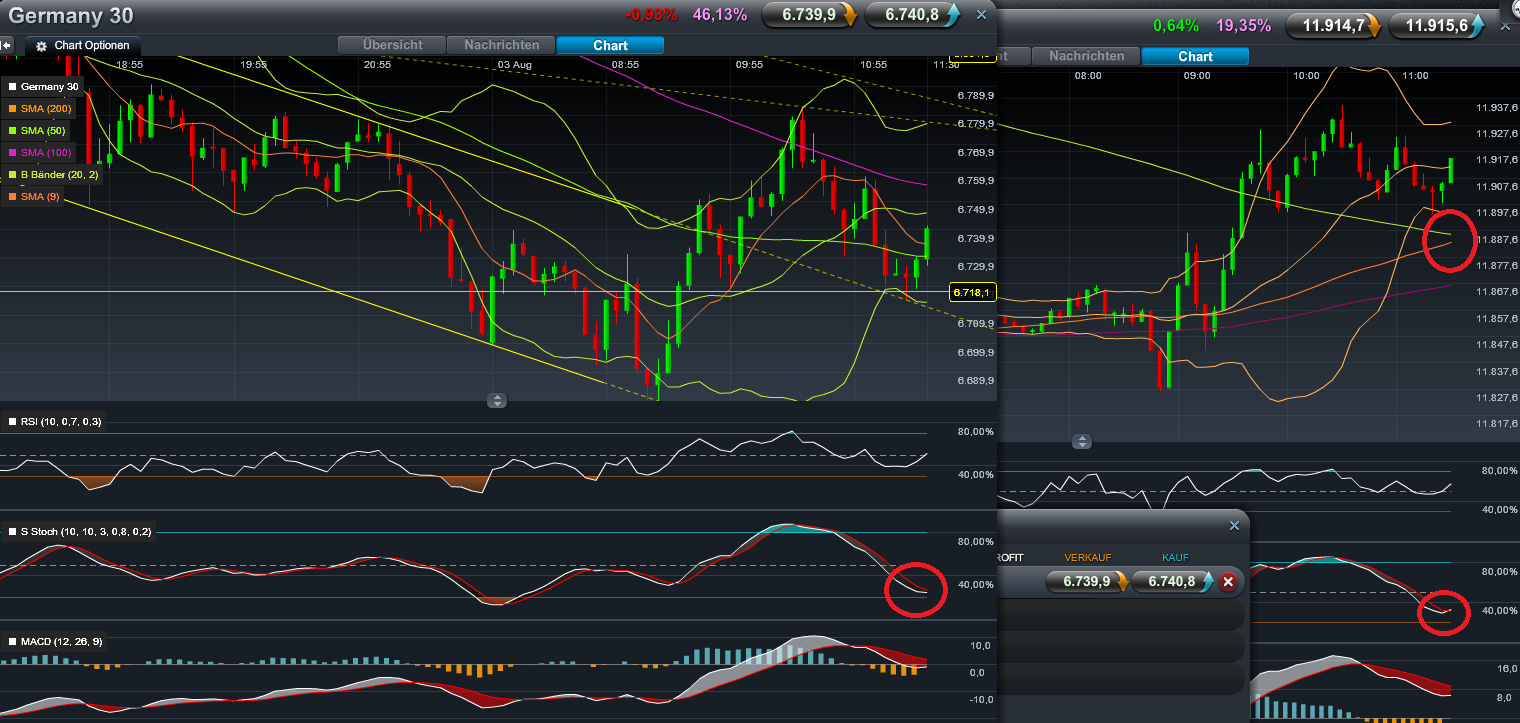The width and height of the screenshot is (1520, 723).
Task: Click 6.699,9 price axis value
Action: tap(975, 353)
